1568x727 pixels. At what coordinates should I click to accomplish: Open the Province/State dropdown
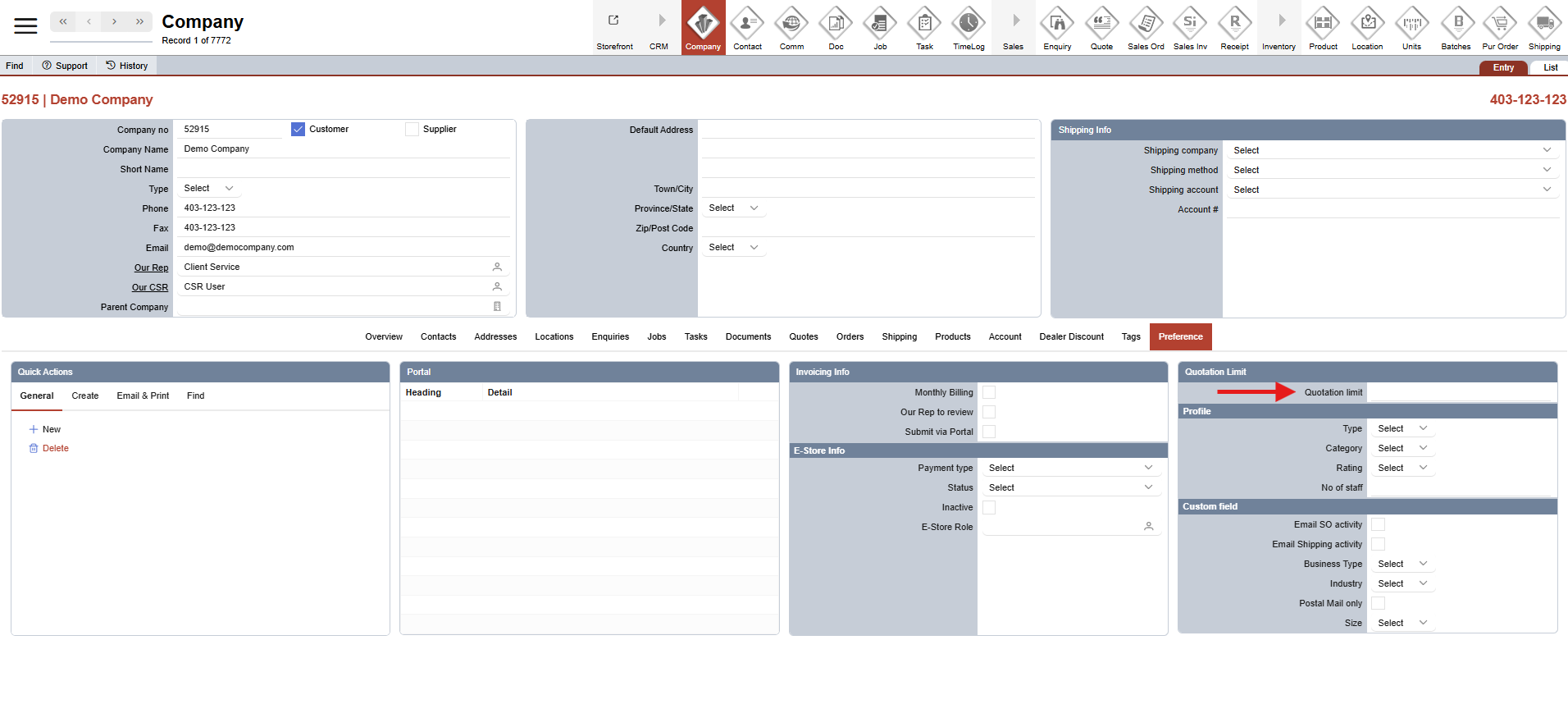click(732, 208)
